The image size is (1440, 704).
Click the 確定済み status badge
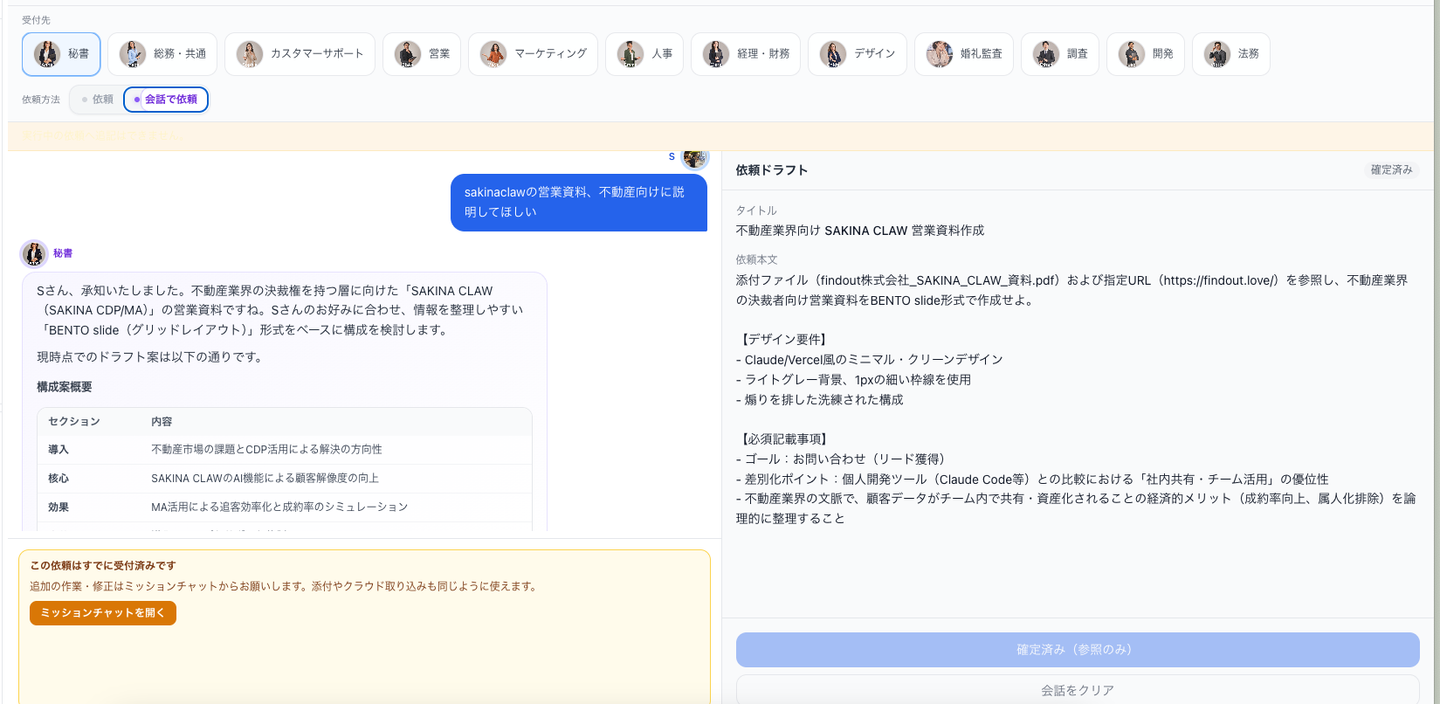coord(1391,170)
